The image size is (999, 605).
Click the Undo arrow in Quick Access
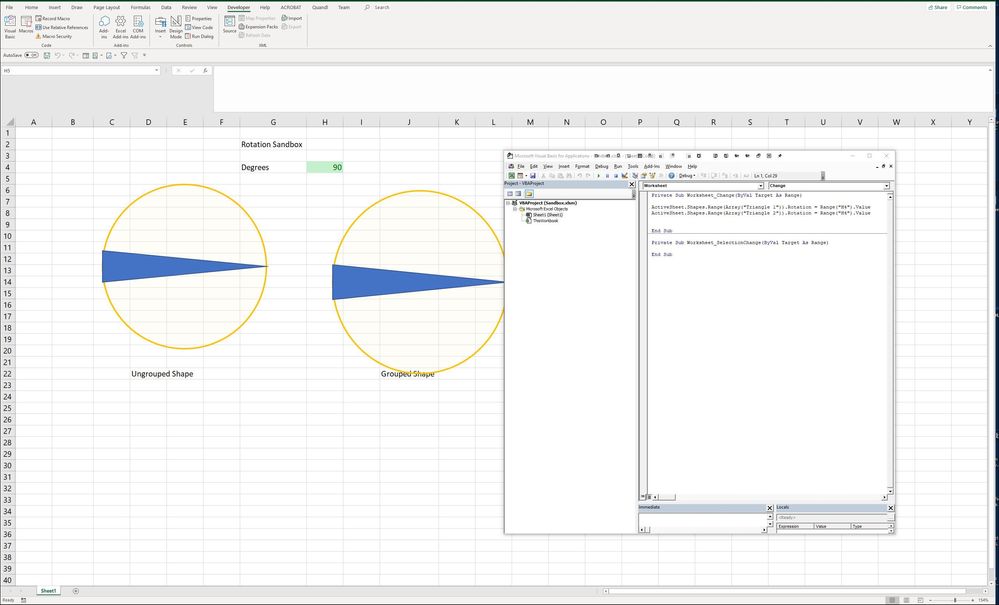tap(58, 55)
